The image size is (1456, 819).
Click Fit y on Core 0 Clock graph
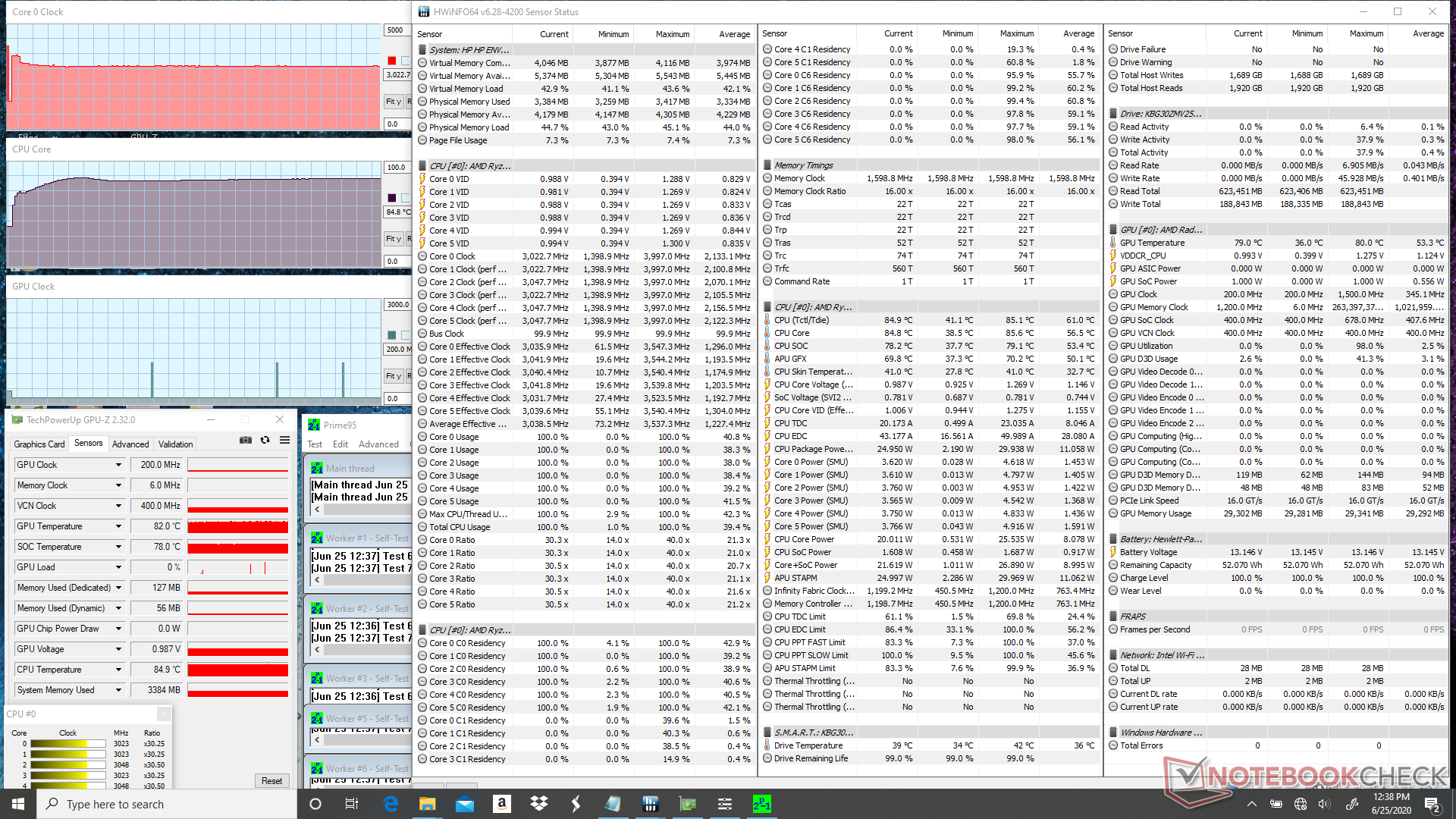click(393, 102)
